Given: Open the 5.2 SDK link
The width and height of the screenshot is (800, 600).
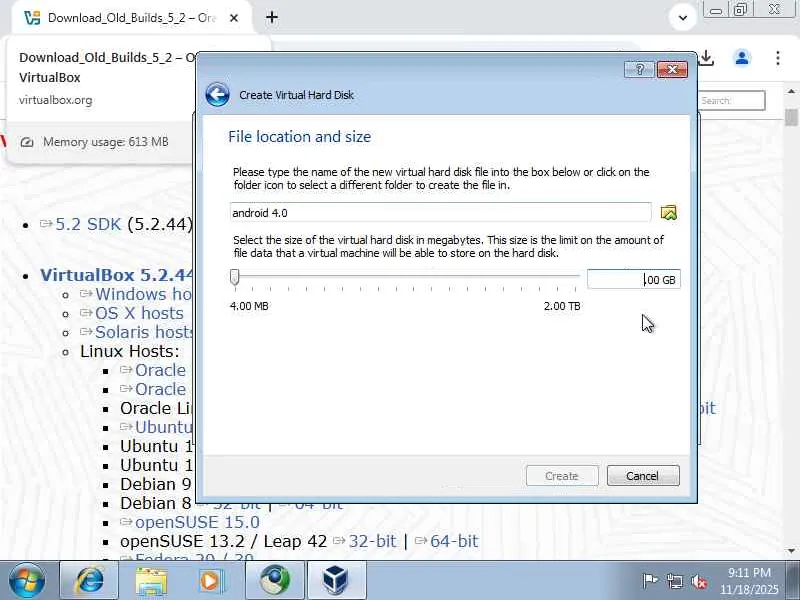Looking at the screenshot, I should coord(88,224).
